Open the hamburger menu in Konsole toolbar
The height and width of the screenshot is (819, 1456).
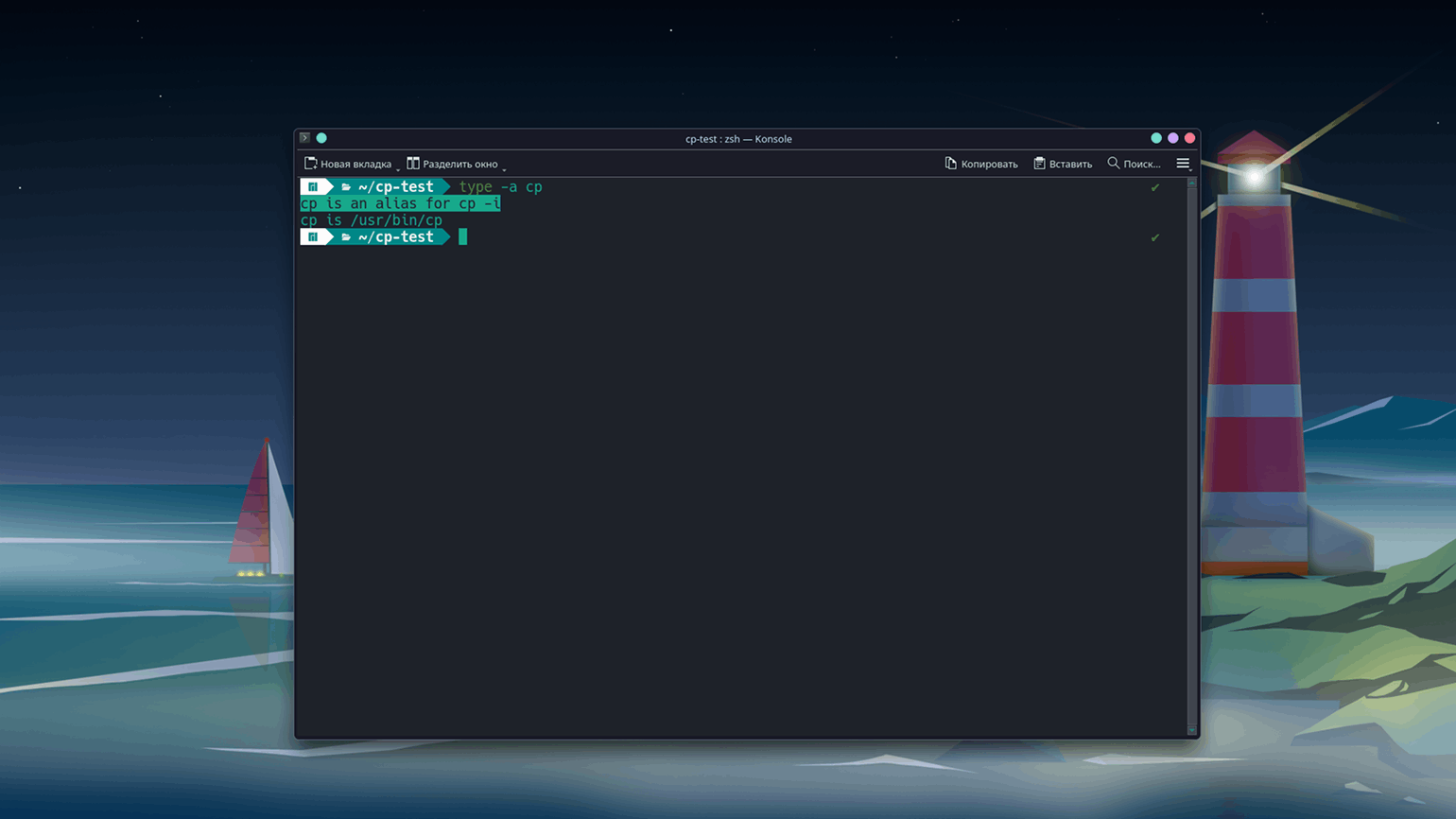tap(1183, 164)
